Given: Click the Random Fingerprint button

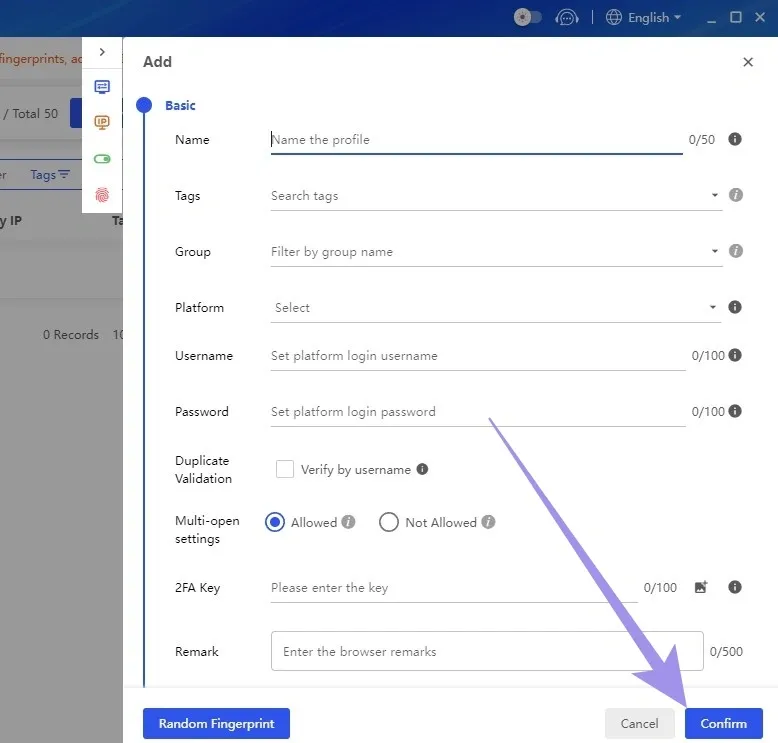Looking at the screenshot, I should [216, 723].
